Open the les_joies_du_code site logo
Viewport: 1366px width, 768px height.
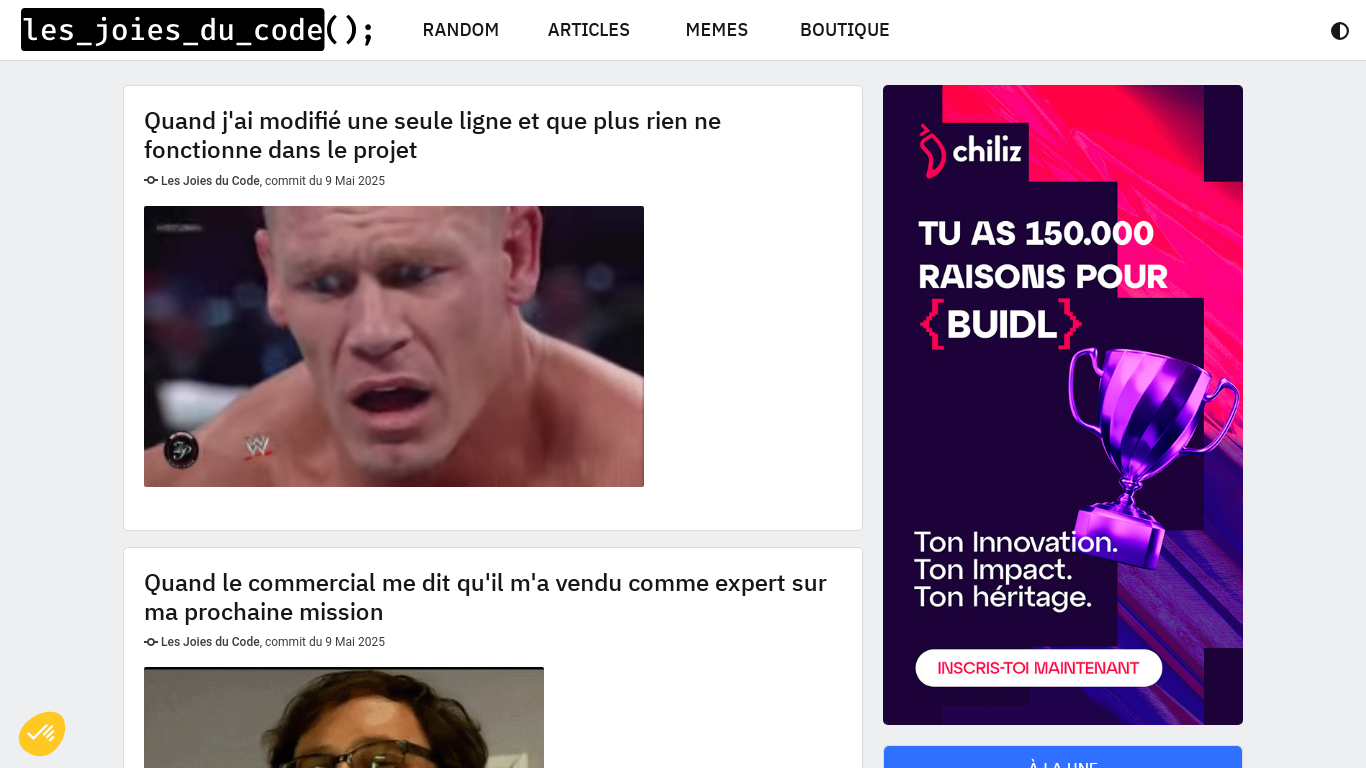198,30
